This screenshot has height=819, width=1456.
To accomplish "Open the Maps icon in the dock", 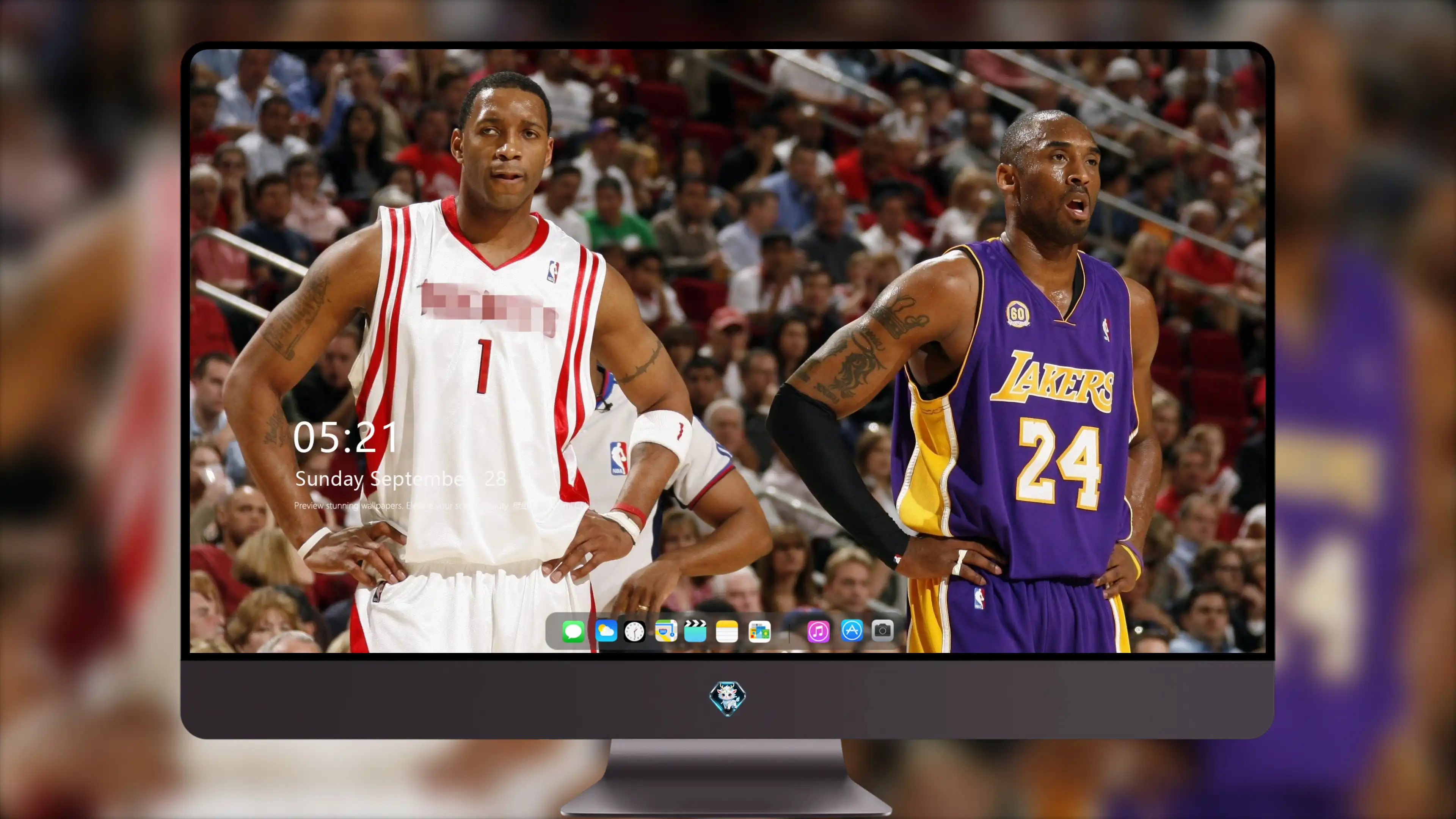I will click(x=666, y=631).
